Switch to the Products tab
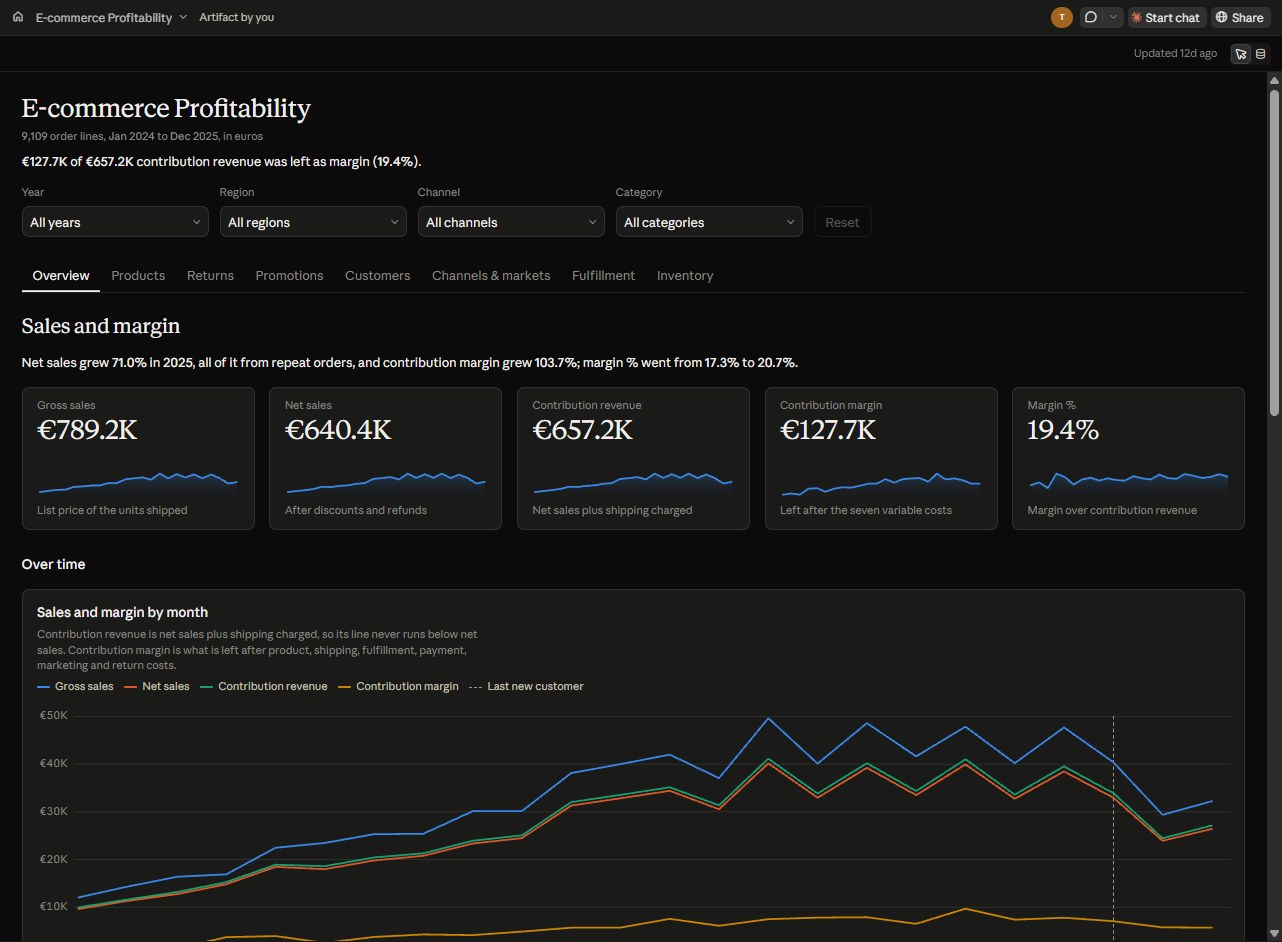Screen dimensions: 1282x942 pos(138,275)
